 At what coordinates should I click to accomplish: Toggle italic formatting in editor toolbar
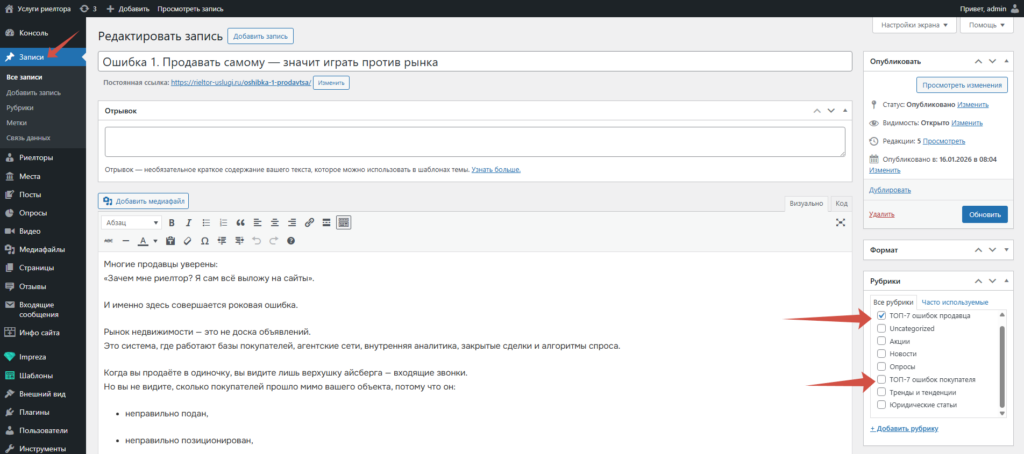(x=189, y=222)
